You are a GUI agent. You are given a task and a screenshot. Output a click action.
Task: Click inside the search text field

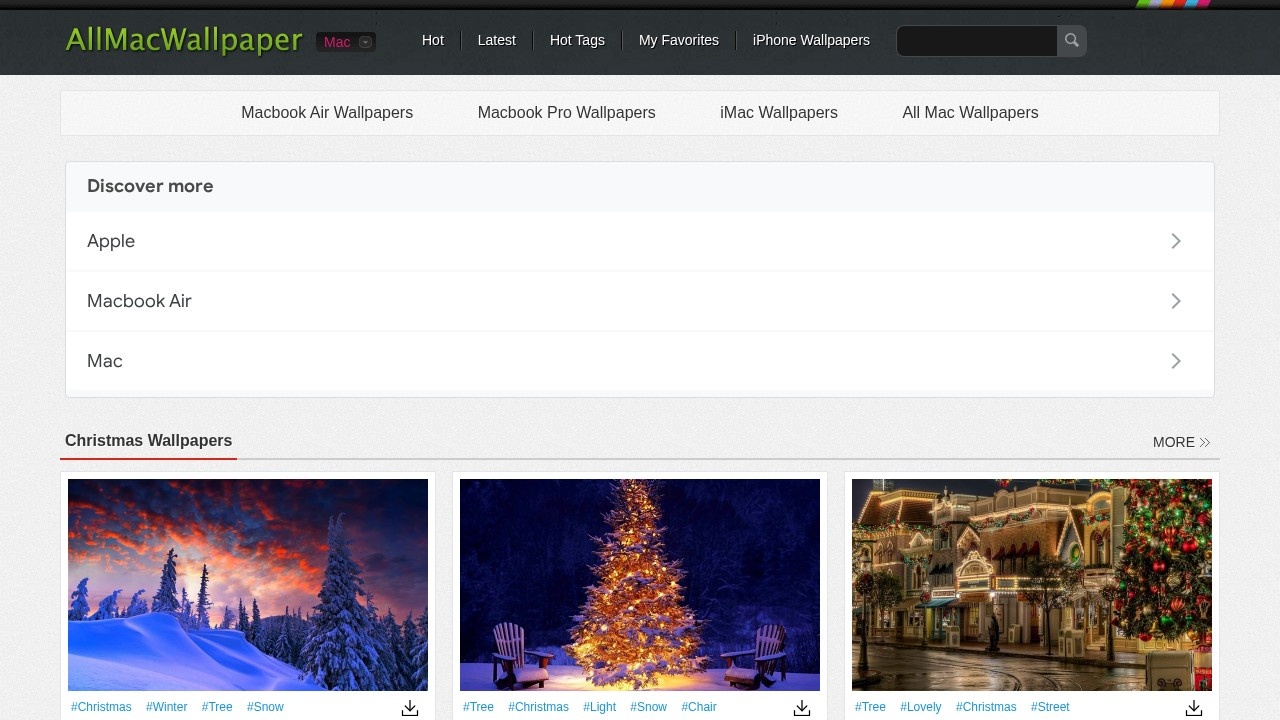(977, 41)
